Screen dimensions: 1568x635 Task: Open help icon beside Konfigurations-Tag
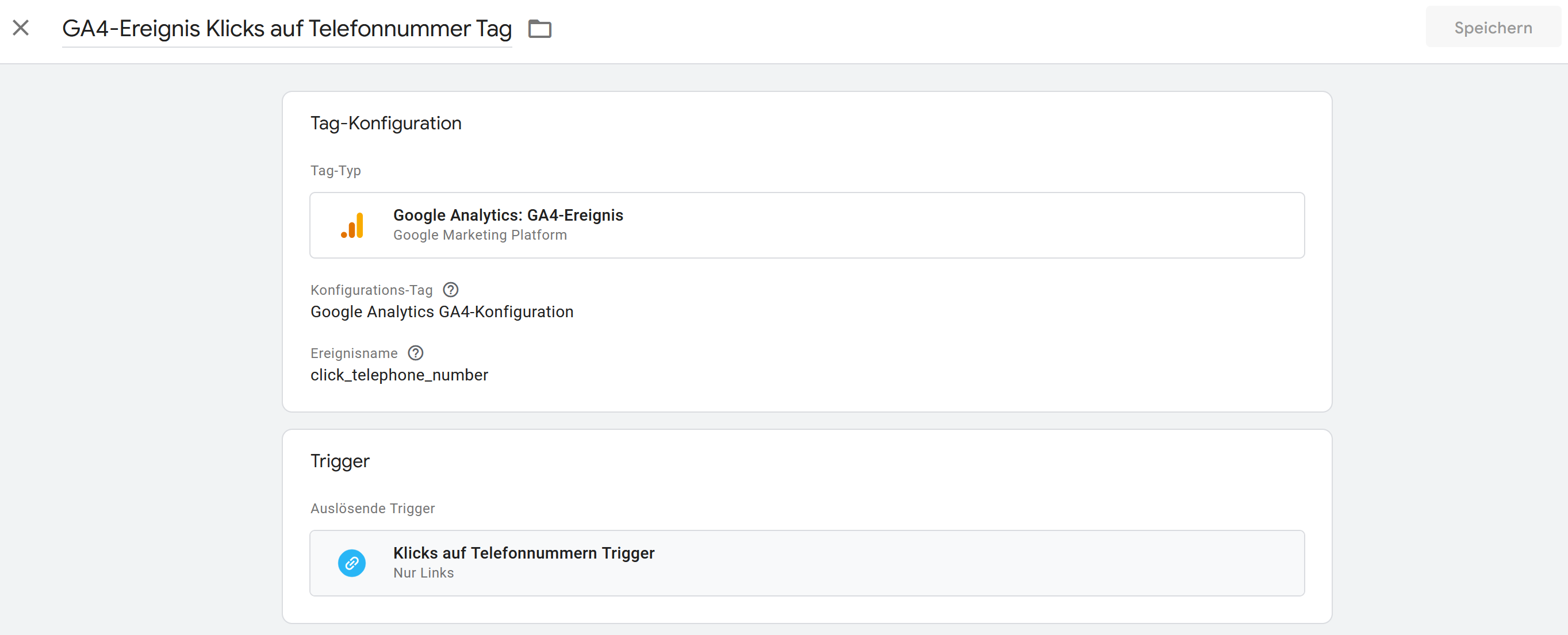450,290
